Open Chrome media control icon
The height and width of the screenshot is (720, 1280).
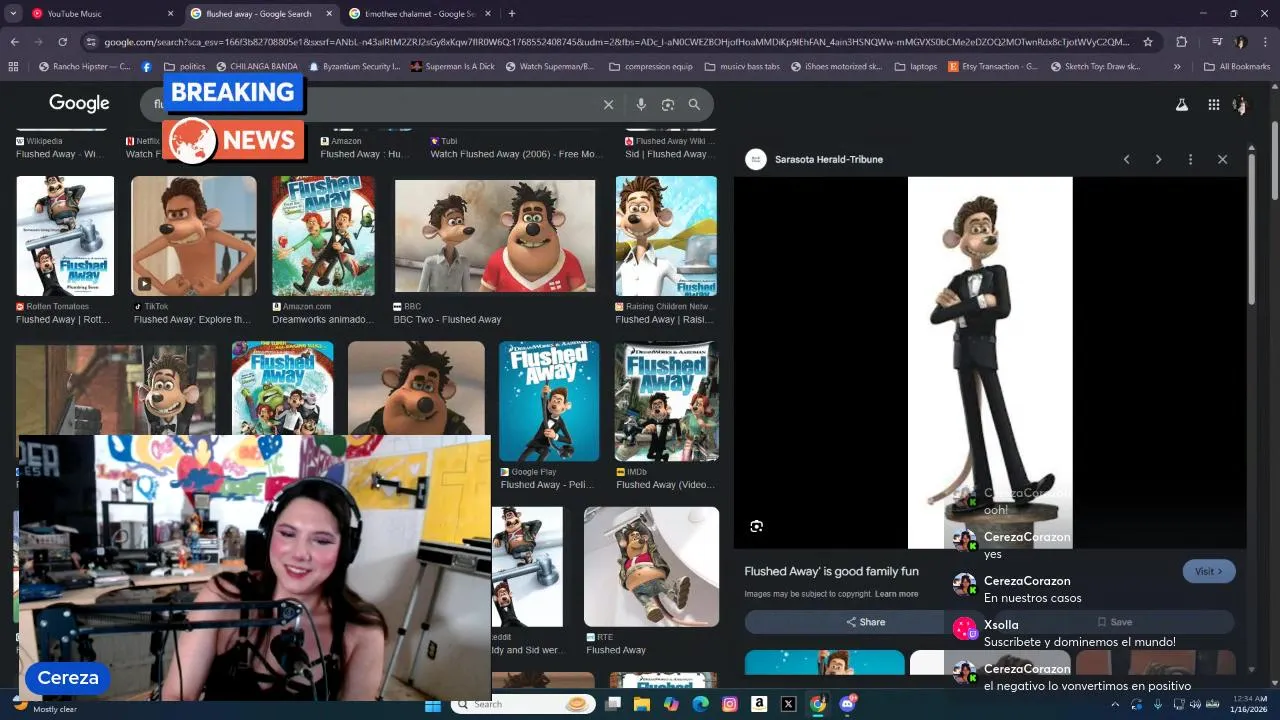pos(1217,42)
